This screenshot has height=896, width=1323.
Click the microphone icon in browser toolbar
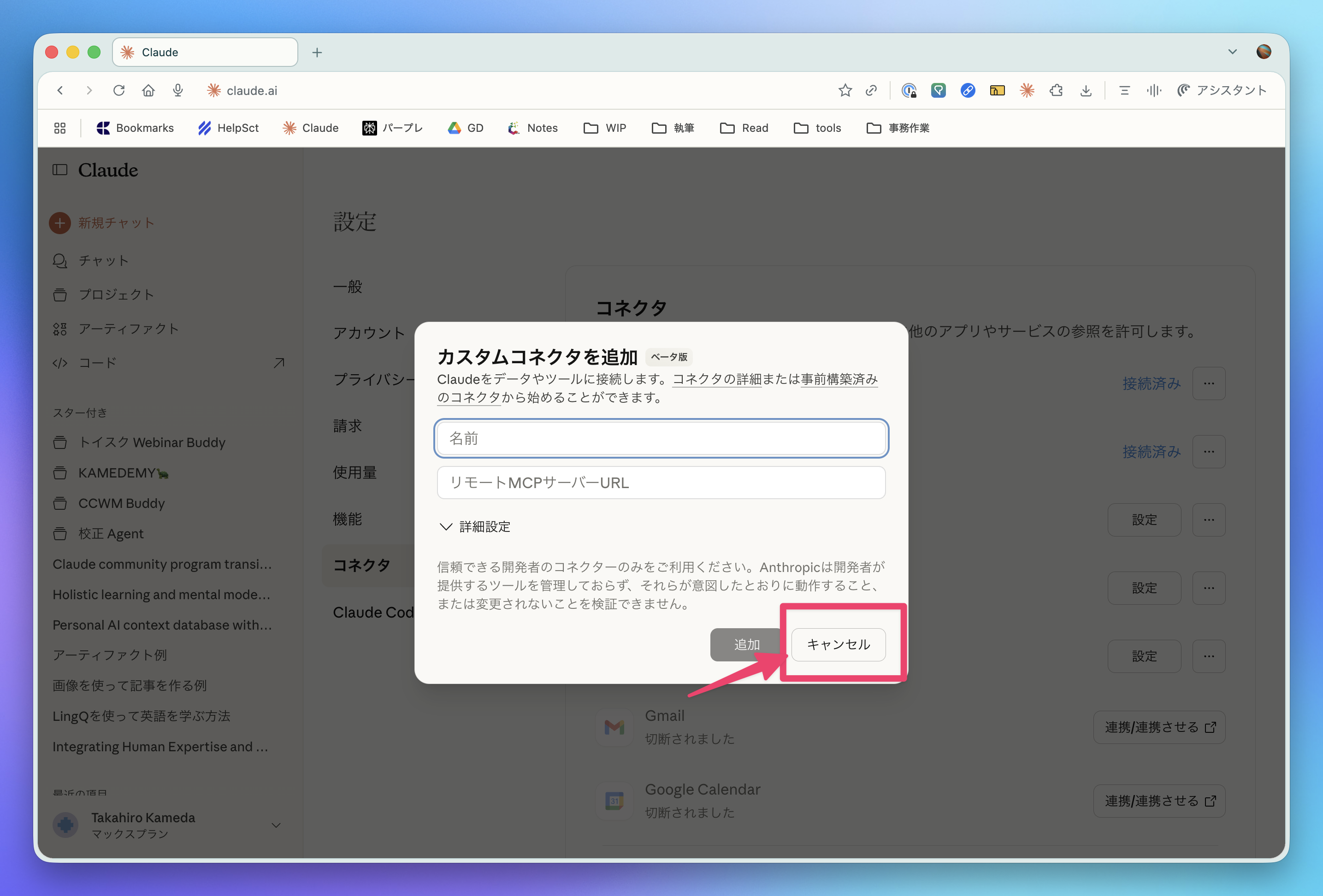coord(177,90)
